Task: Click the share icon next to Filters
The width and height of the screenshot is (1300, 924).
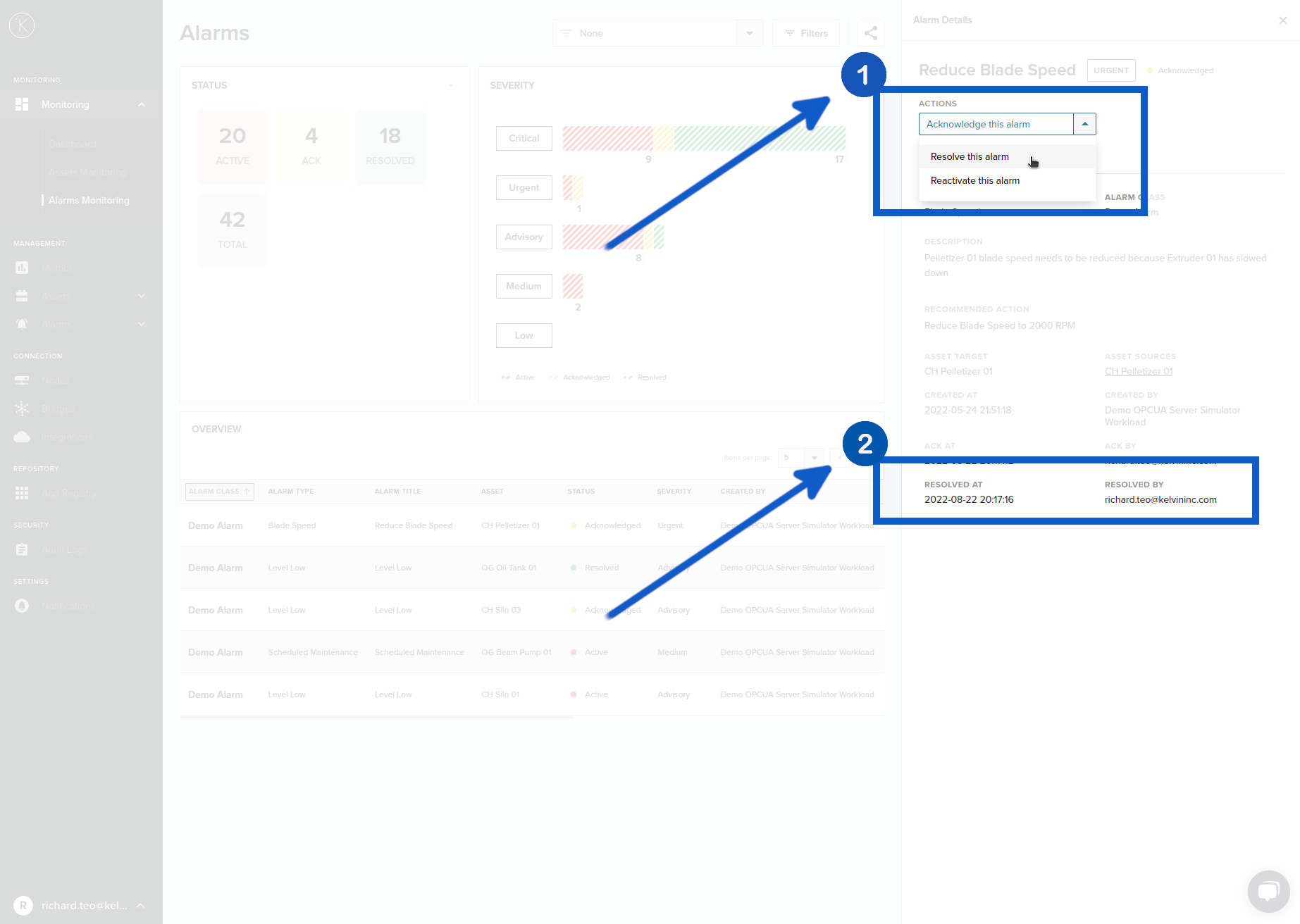Action: tap(871, 33)
